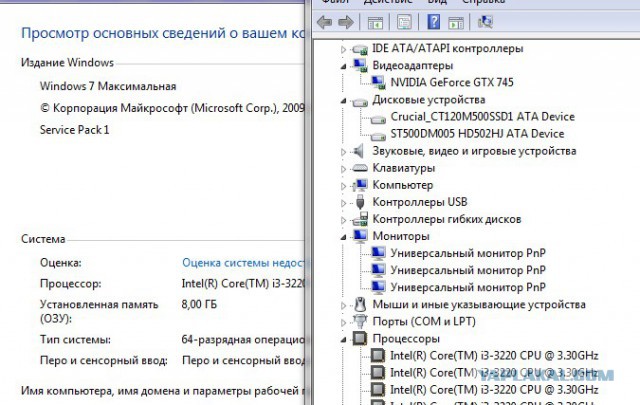Select the Дисковые устройства label

[x=429, y=100]
